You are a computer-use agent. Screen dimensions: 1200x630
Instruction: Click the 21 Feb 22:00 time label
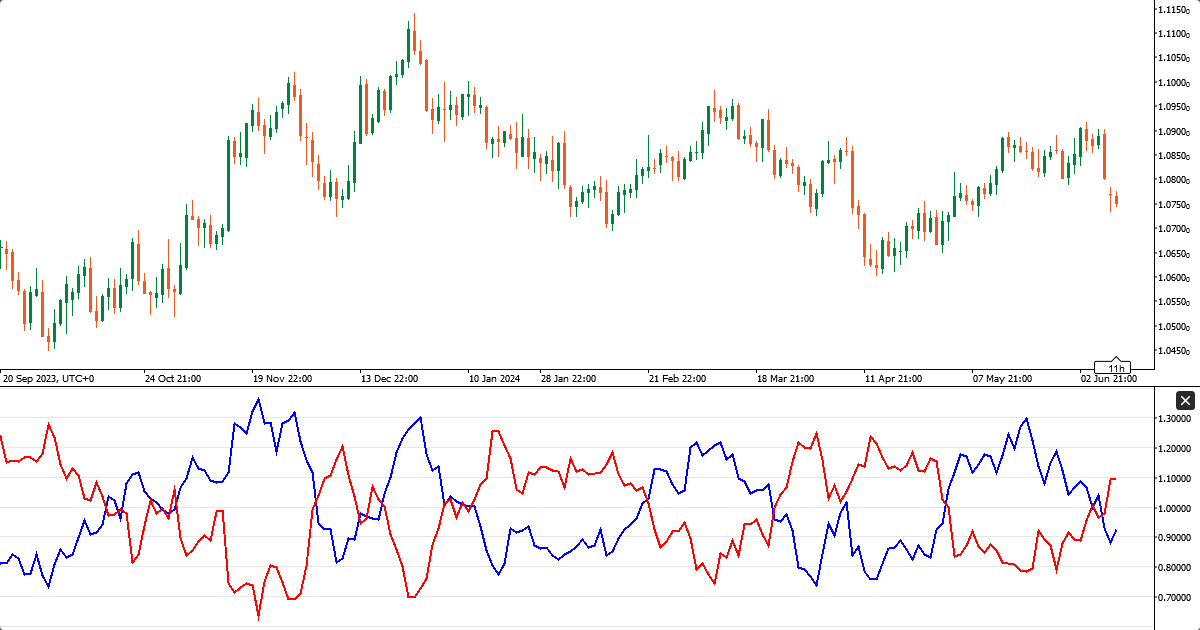[677, 379]
